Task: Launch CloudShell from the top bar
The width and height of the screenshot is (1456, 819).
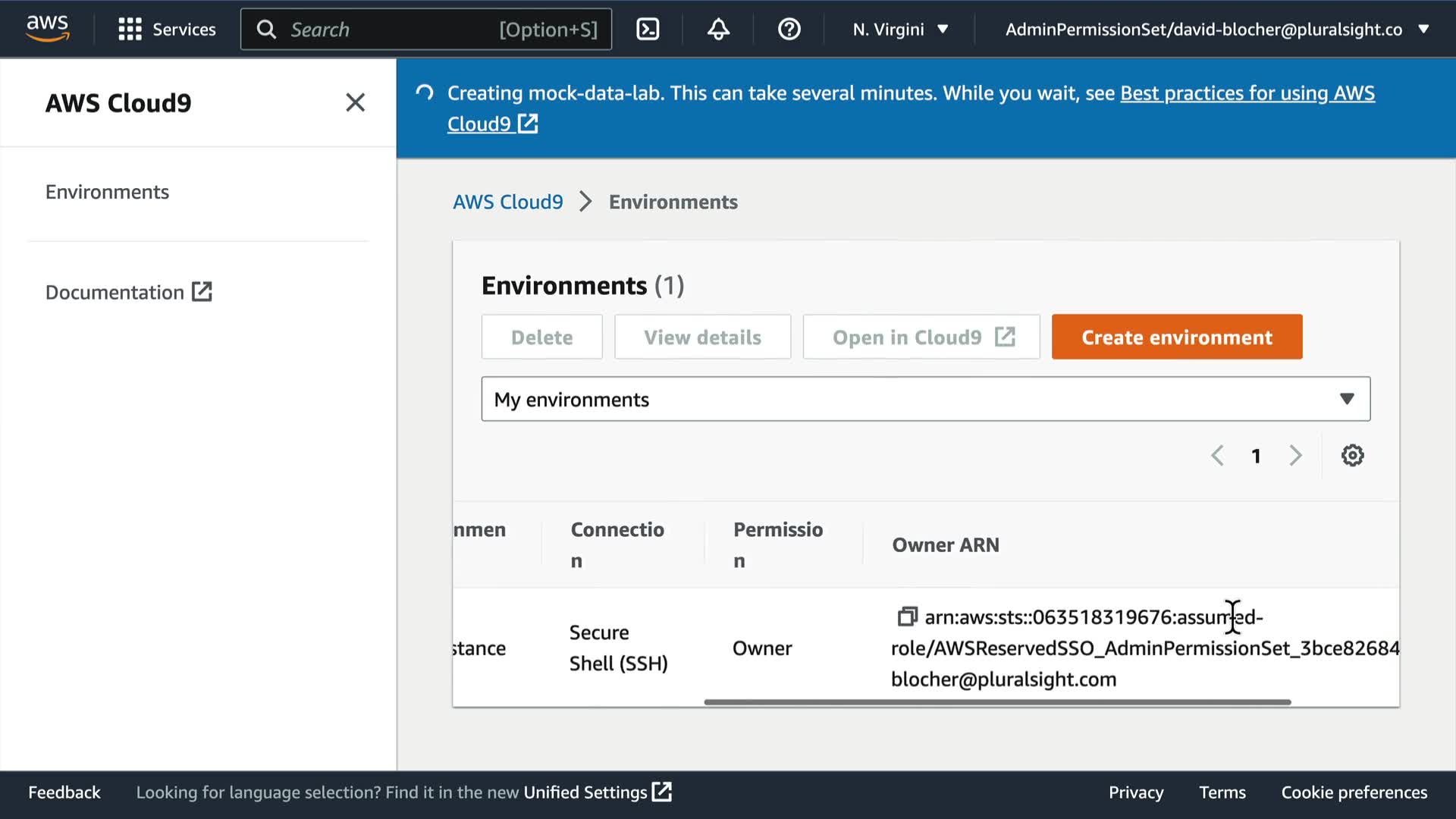Action: pyautogui.click(x=648, y=29)
